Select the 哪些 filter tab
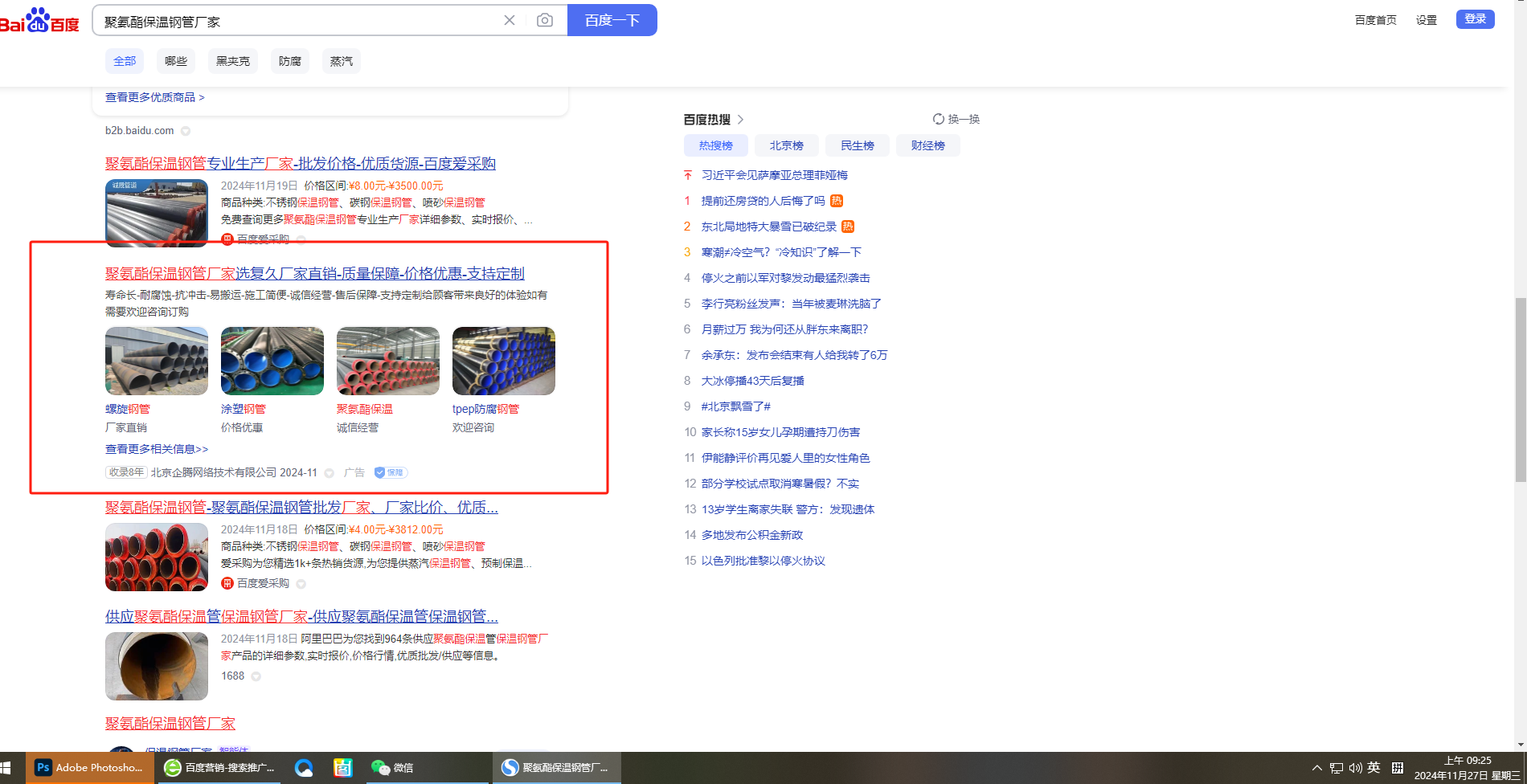The width and height of the screenshot is (1527, 784). coord(176,61)
